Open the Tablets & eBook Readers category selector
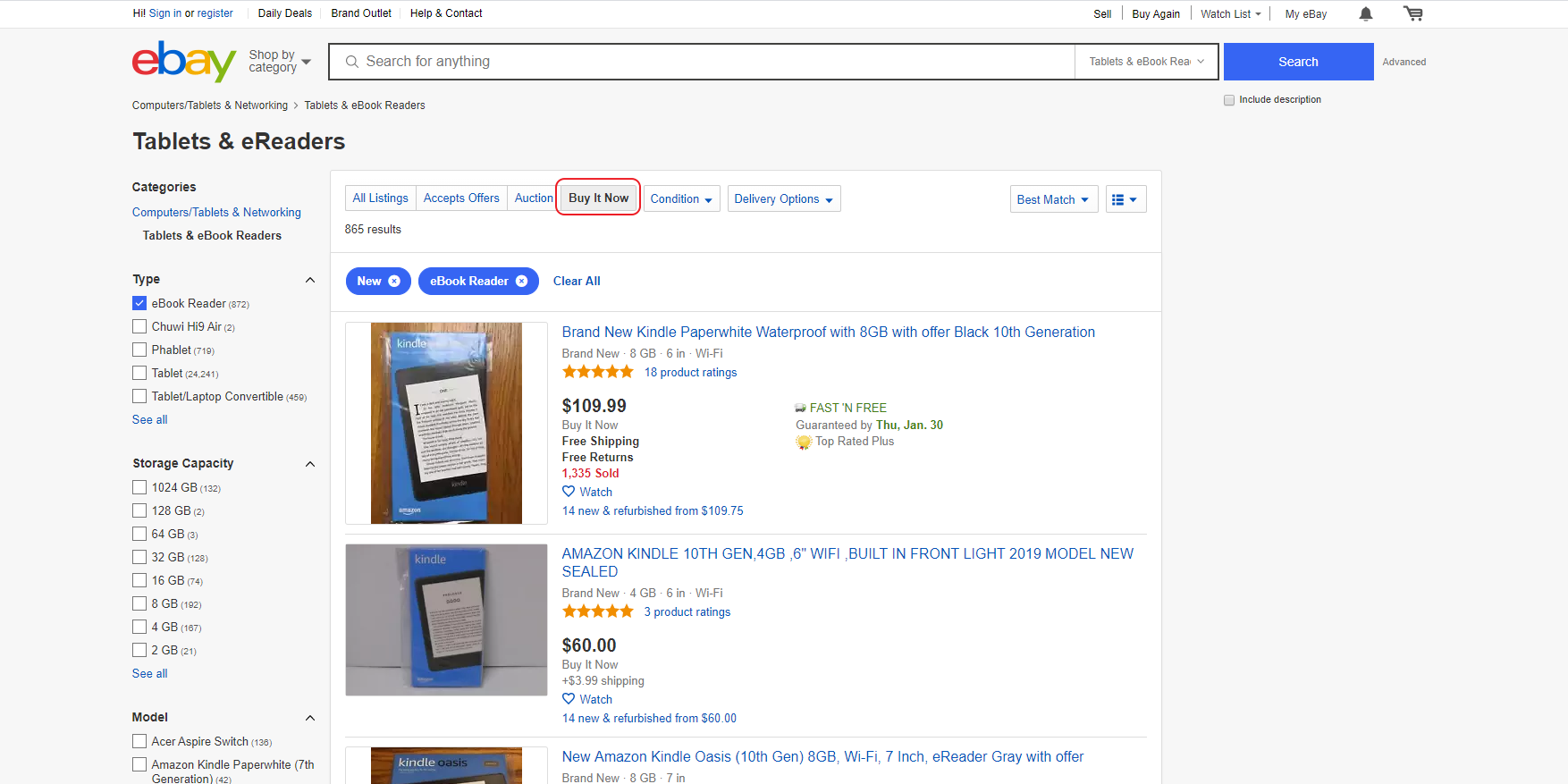This screenshot has height=784, width=1568. tap(1146, 62)
